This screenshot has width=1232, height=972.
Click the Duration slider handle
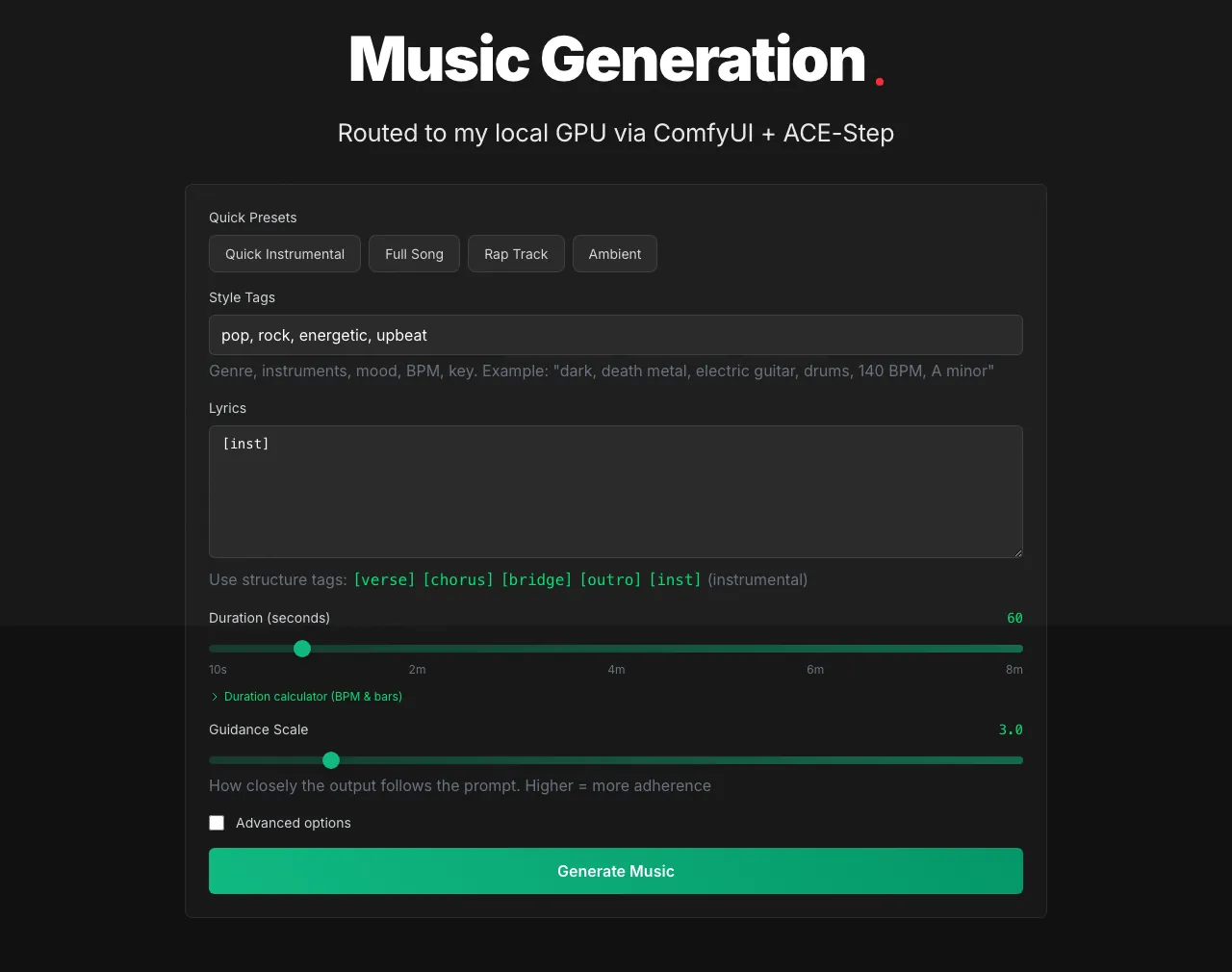302,649
